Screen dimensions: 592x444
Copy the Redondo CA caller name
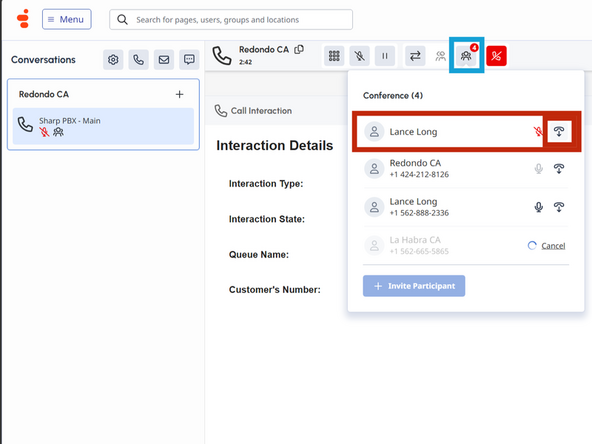299,49
